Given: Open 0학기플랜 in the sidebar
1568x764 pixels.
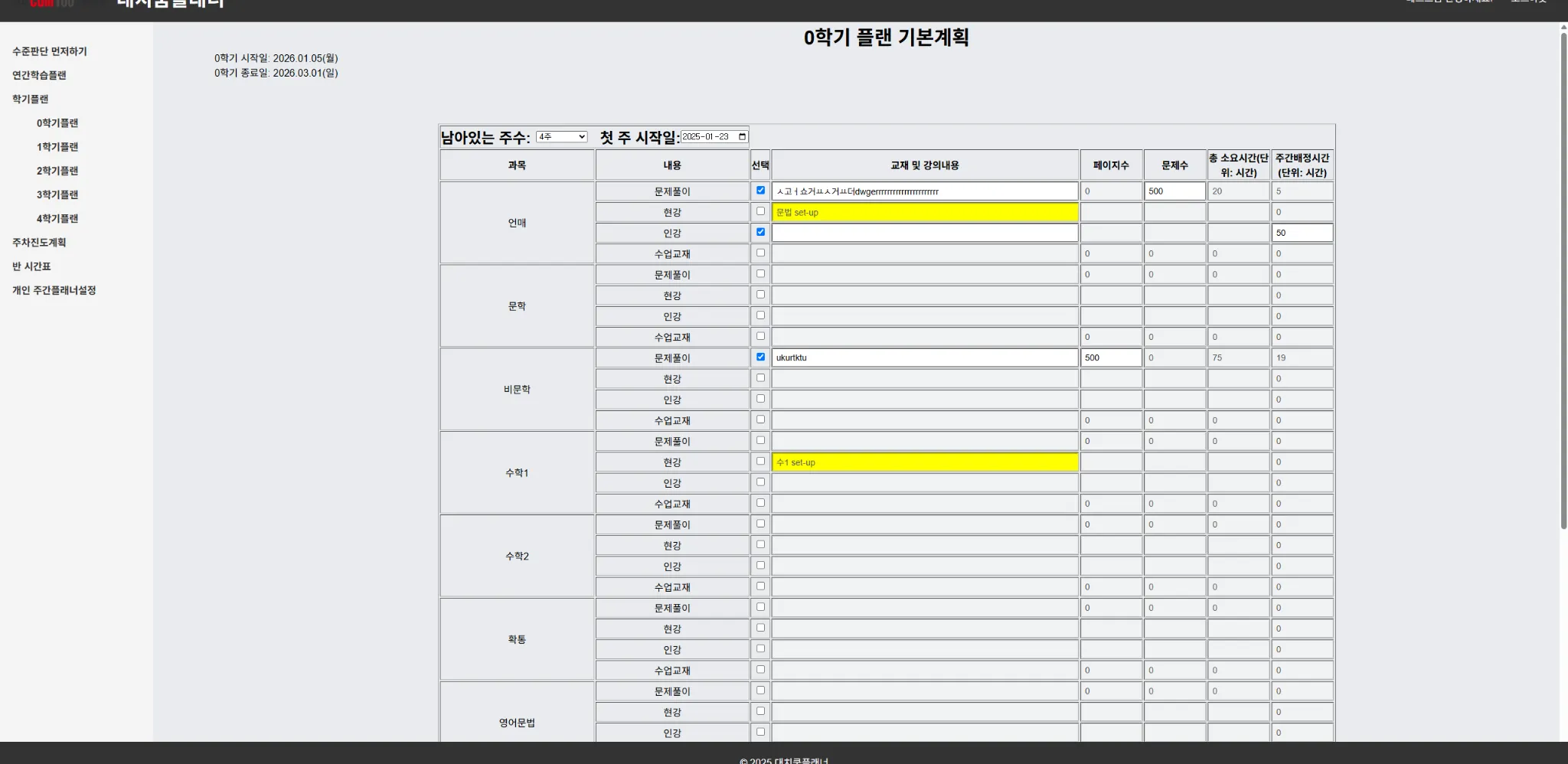Looking at the screenshot, I should pyautogui.click(x=57, y=122).
